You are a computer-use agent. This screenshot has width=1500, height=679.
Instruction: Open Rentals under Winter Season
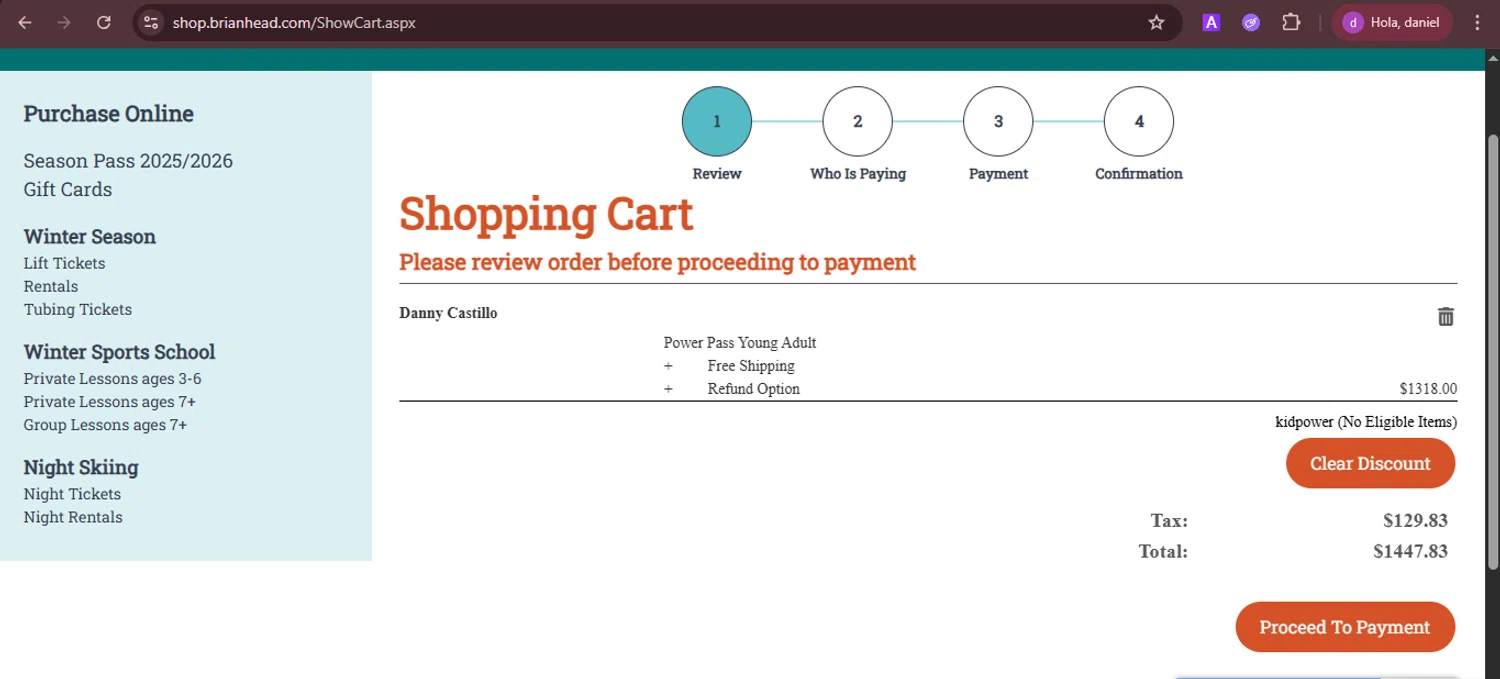click(51, 286)
